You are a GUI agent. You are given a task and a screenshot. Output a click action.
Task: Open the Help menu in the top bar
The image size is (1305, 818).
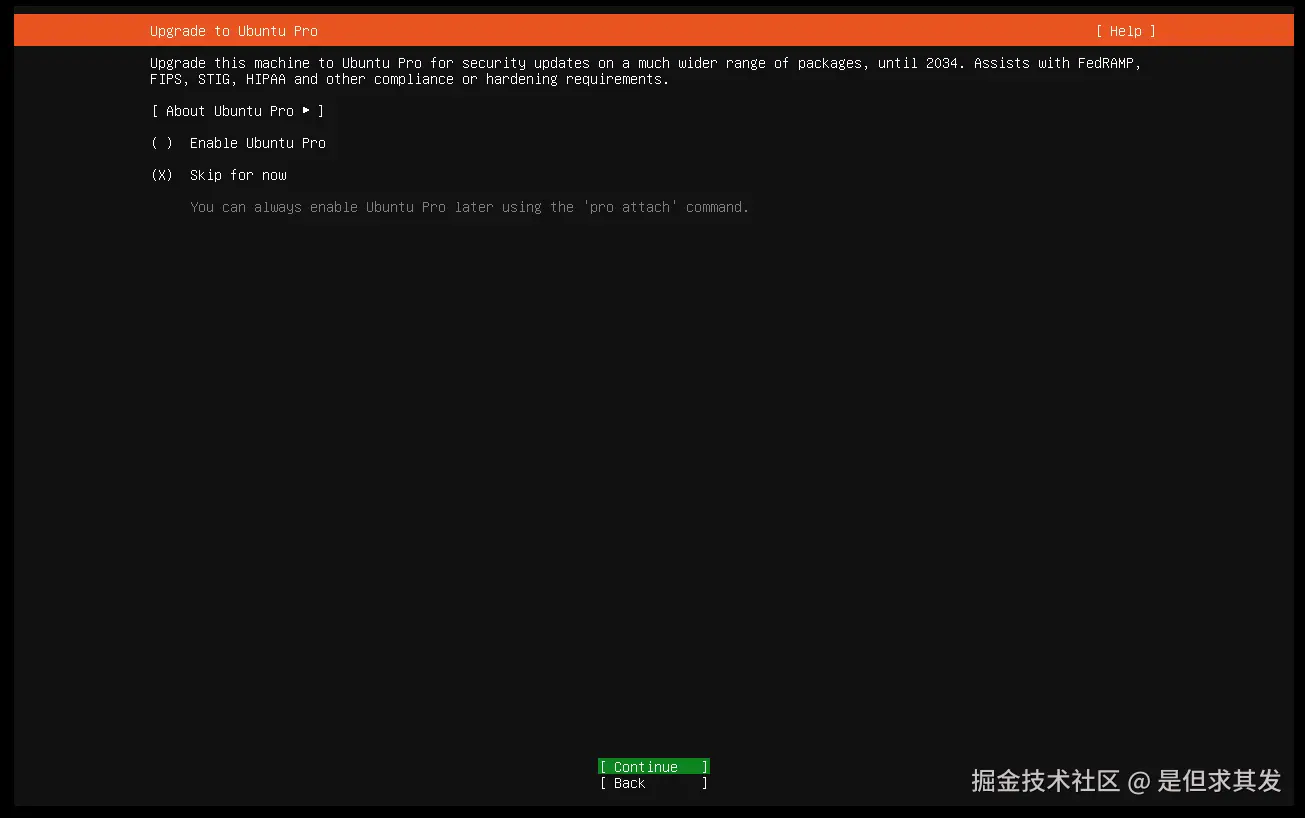pyautogui.click(x=1124, y=31)
